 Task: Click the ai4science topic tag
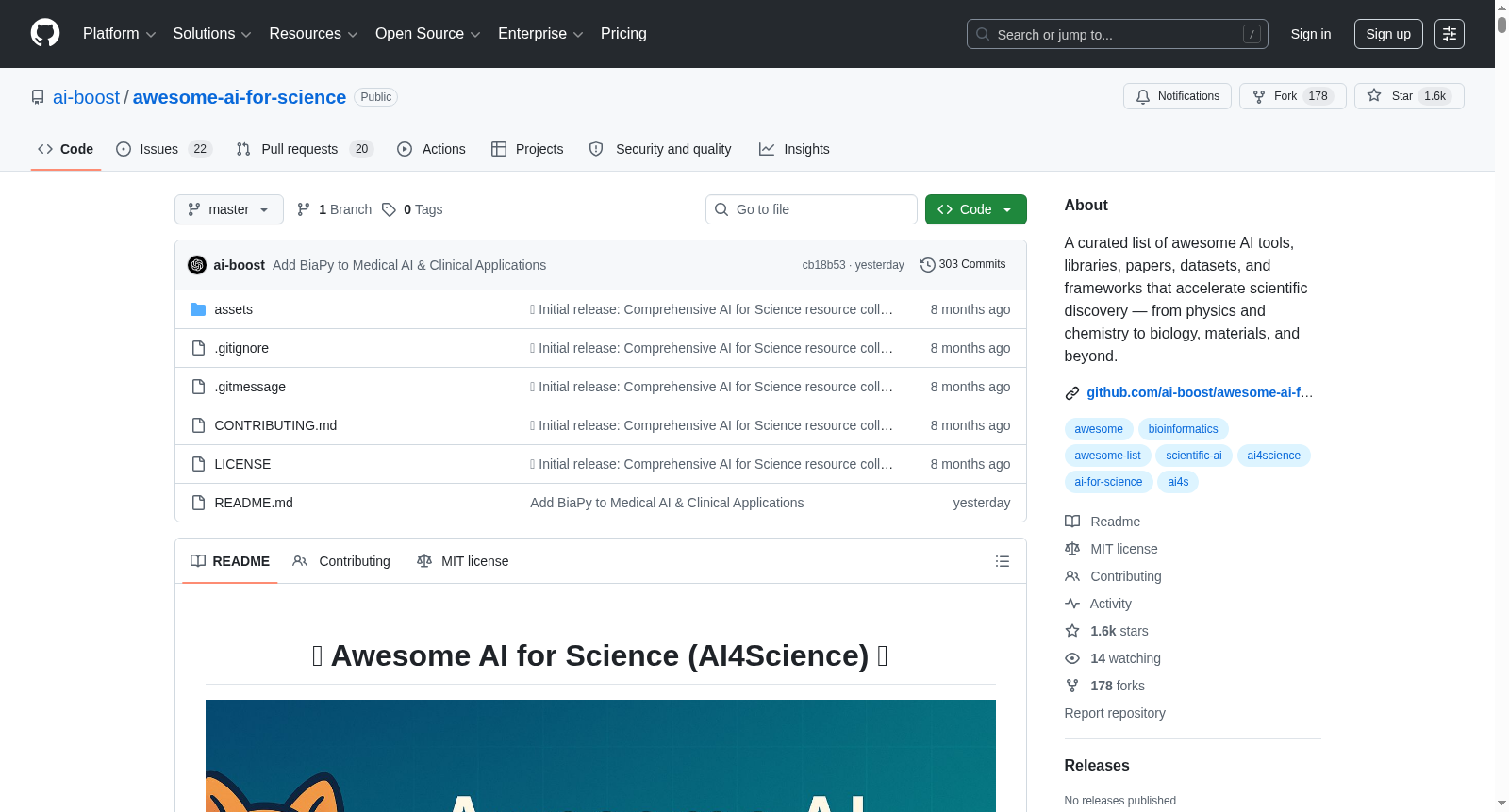1273,456
